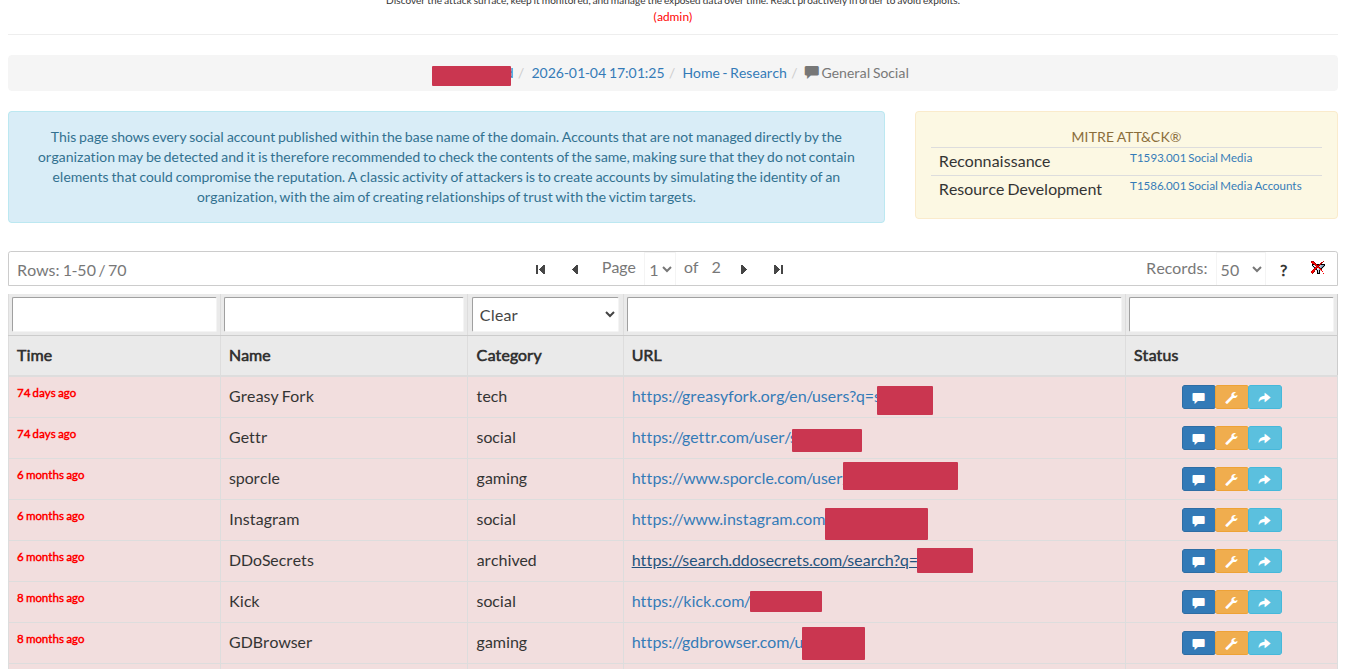Image resolution: width=1359 pixels, height=669 pixels.
Task: Click the Name filter input field
Action: [x=344, y=315]
